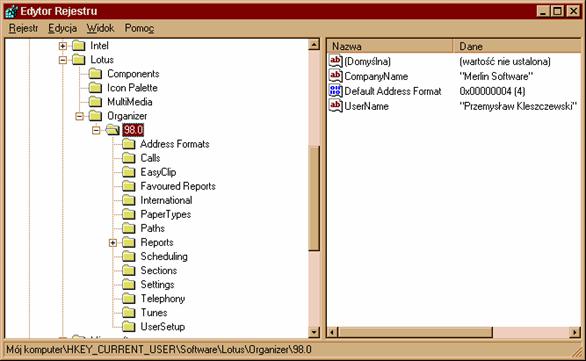Click the Paths folder icon
Image resolution: width=586 pixels, height=361 pixels.
pyautogui.click(x=129, y=228)
